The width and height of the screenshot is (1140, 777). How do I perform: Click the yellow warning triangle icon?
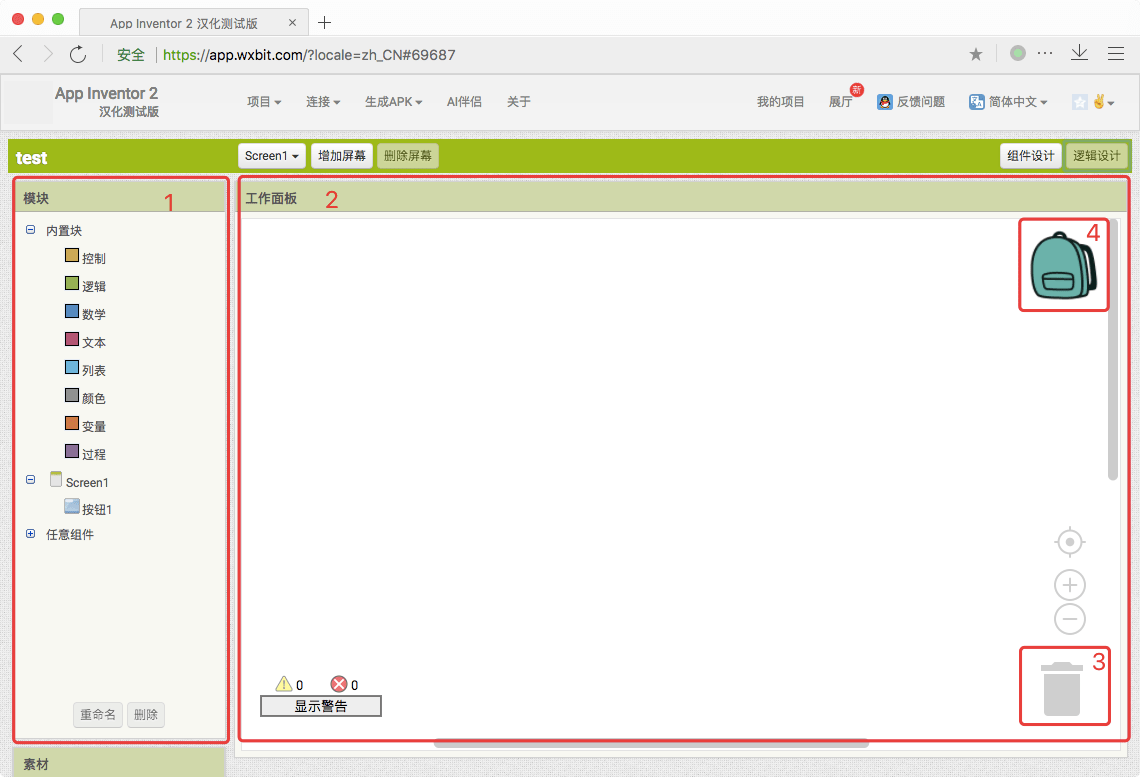[x=284, y=684]
